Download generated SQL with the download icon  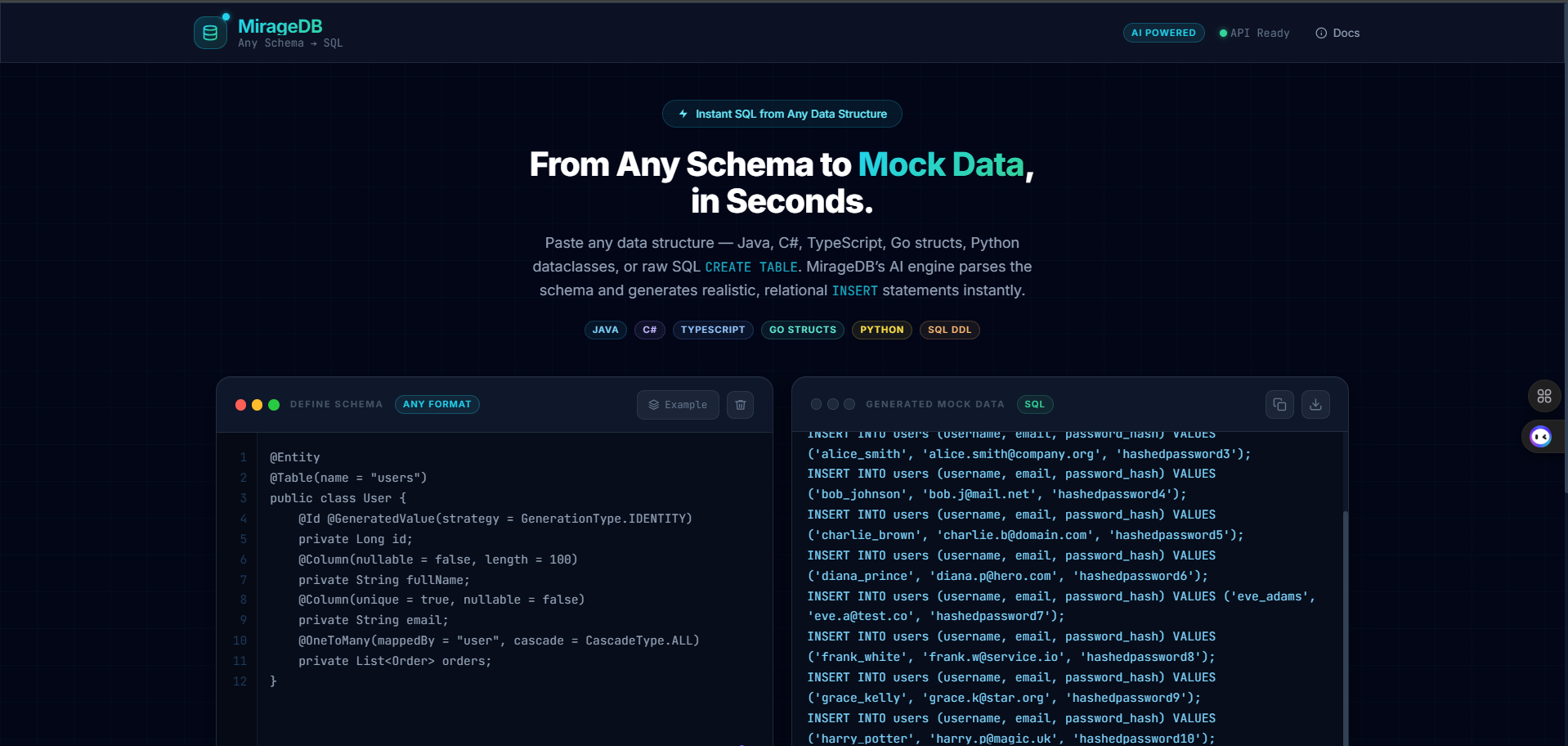[x=1315, y=405]
